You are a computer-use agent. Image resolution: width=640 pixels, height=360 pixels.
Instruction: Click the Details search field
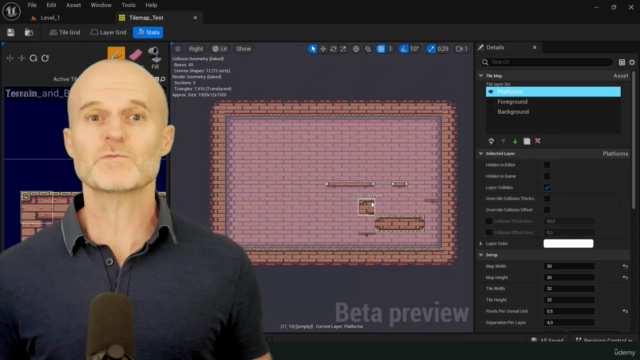click(547, 62)
